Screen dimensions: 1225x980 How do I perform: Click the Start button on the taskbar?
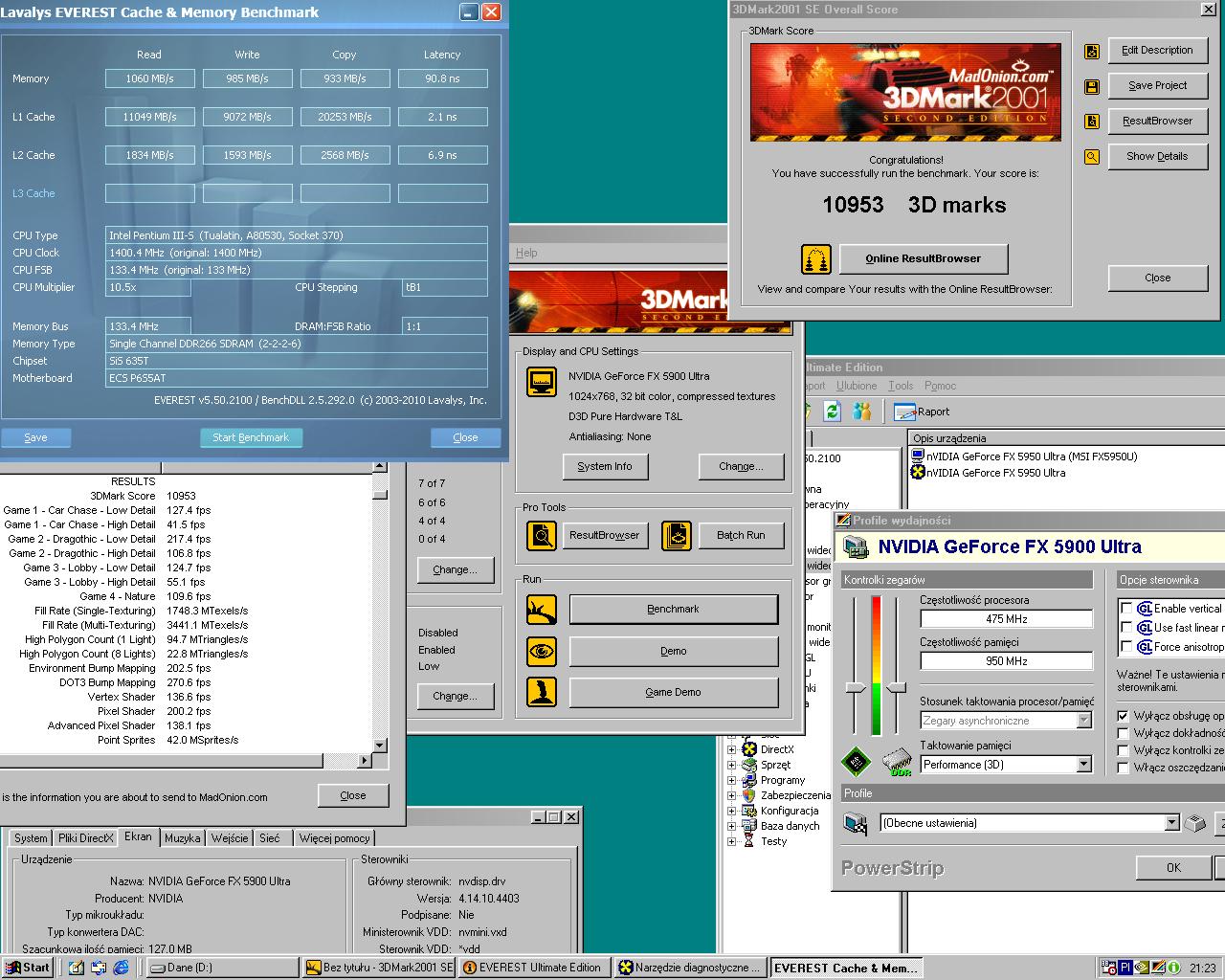(27, 968)
